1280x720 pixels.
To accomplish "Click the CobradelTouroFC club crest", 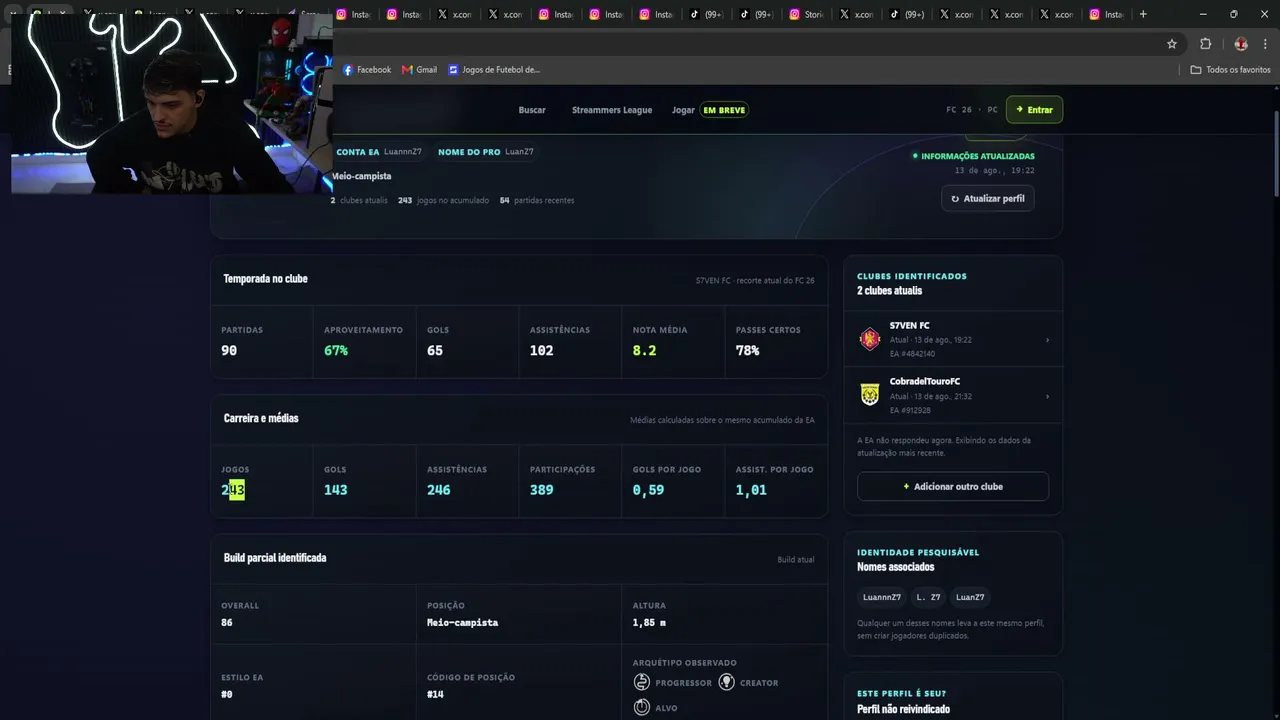I will (x=870, y=395).
